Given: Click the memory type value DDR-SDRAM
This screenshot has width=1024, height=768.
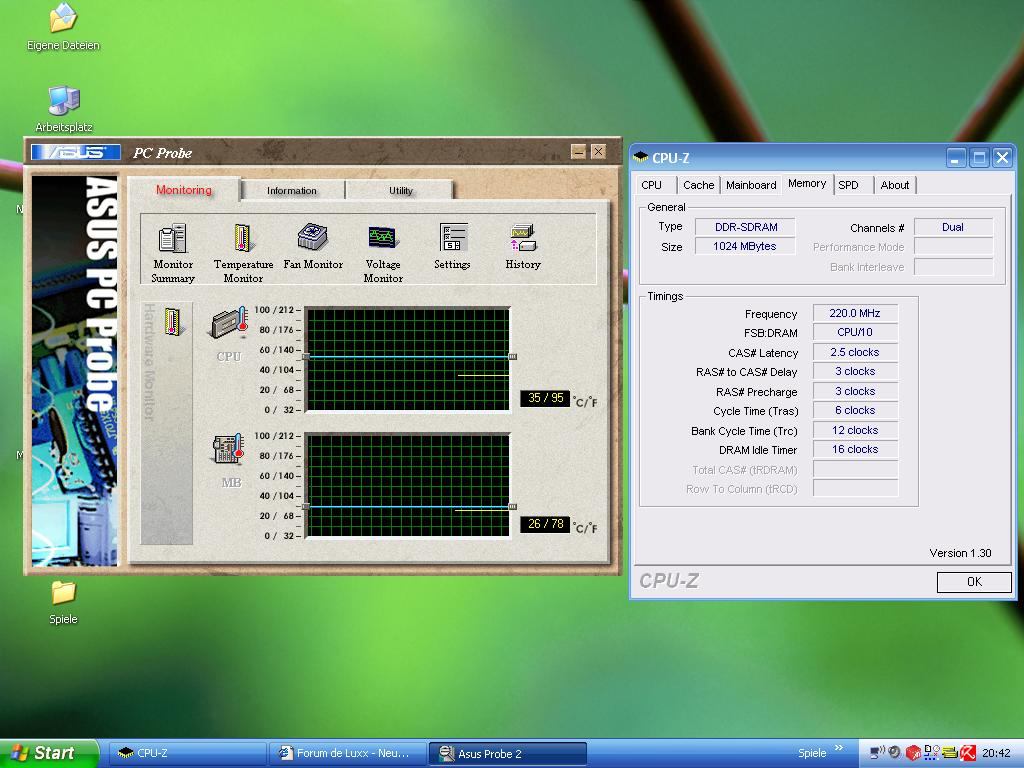Looking at the screenshot, I should point(745,227).
